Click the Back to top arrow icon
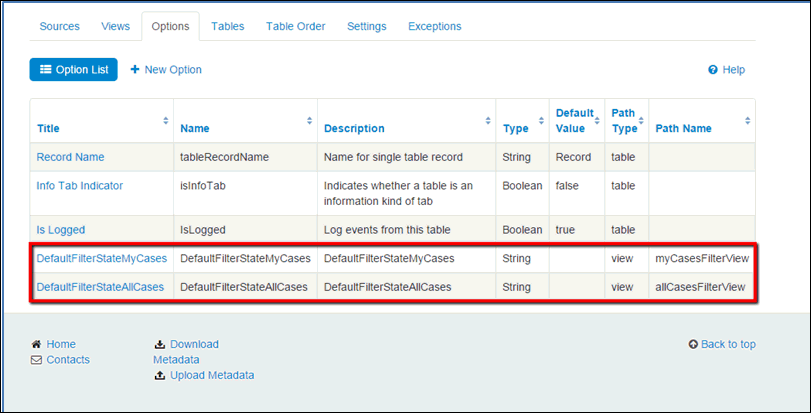The image size is (811, 413). [x=693, y=344]
